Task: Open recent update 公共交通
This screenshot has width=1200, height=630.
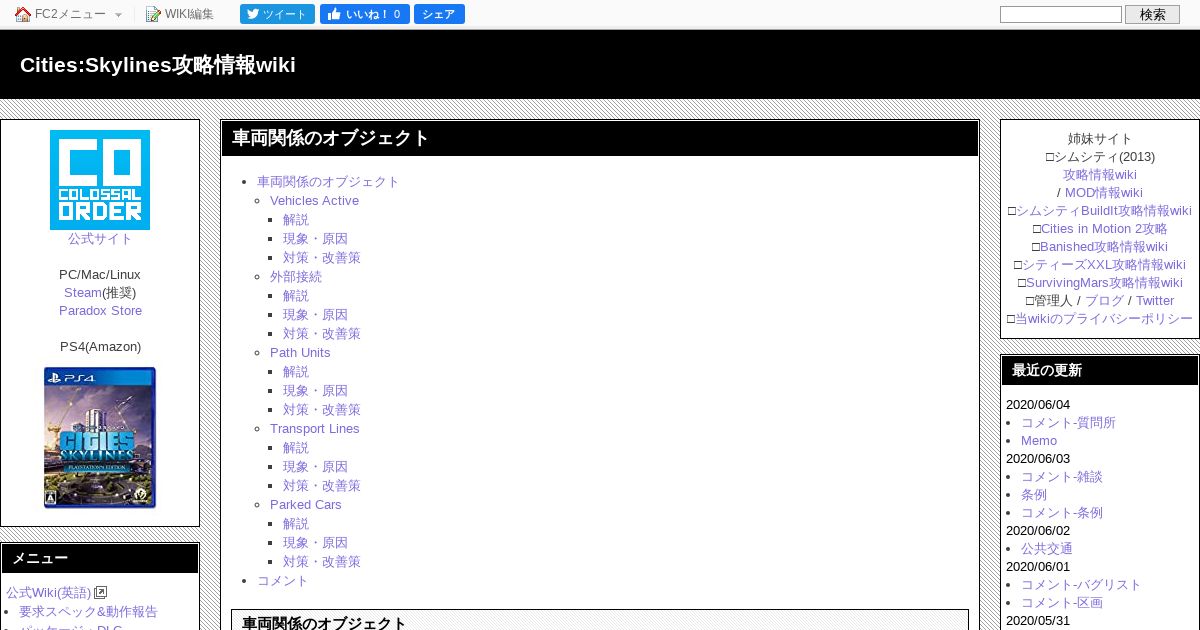Action: [1047, 549]
